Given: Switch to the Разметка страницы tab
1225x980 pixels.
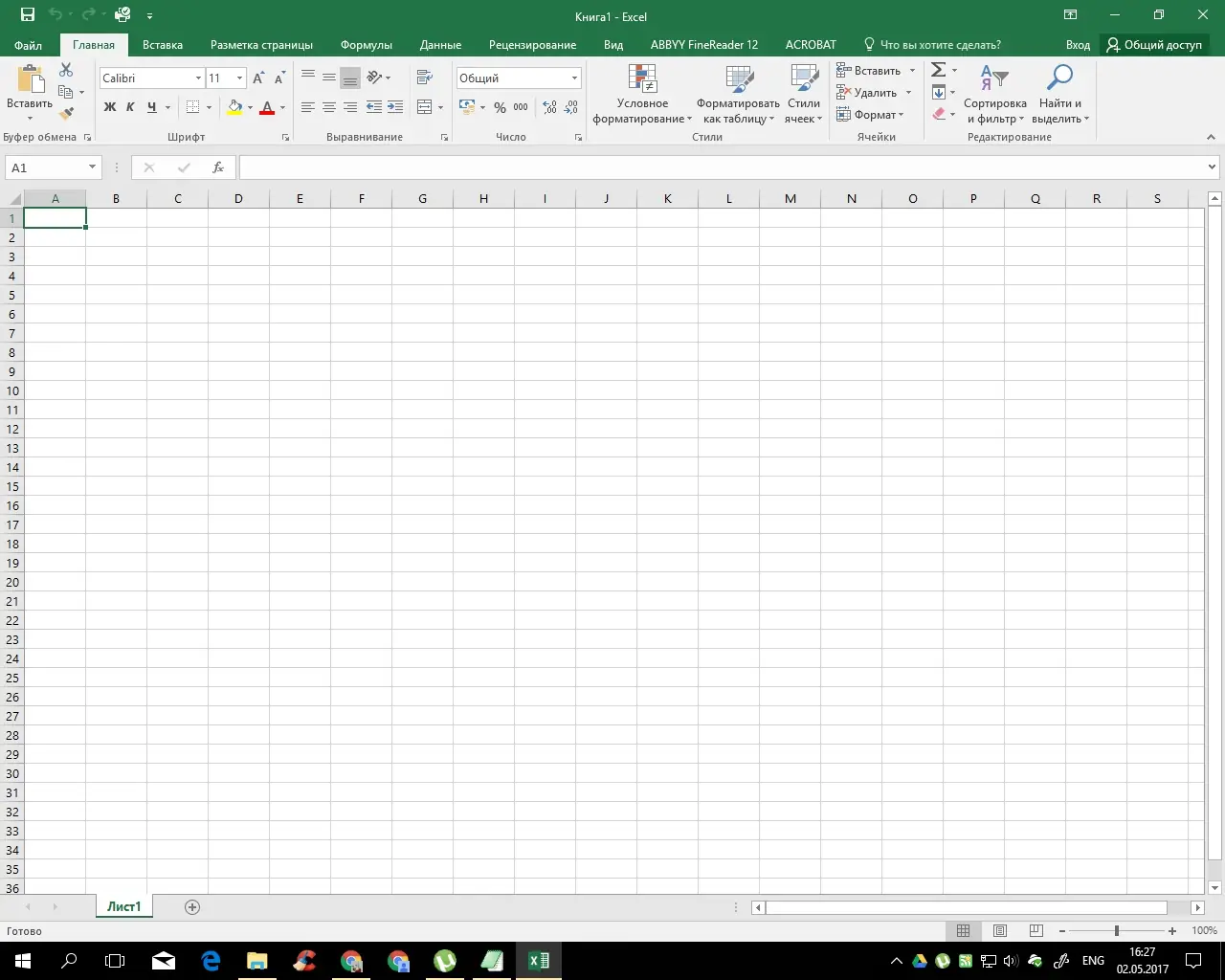Looking at the screenshot, I should tap(261, 45).
